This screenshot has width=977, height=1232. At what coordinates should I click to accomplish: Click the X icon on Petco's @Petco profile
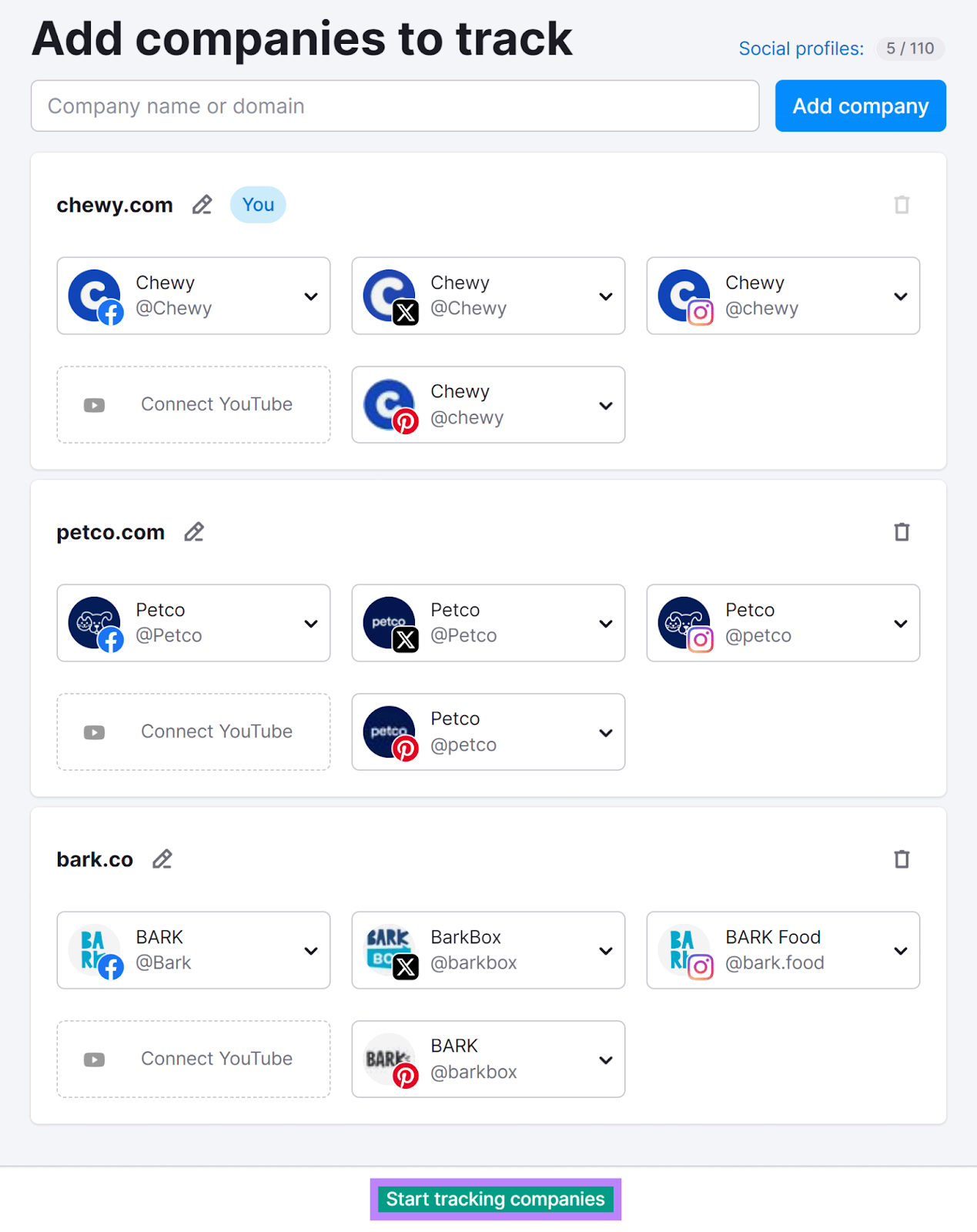tap(406, 640)
